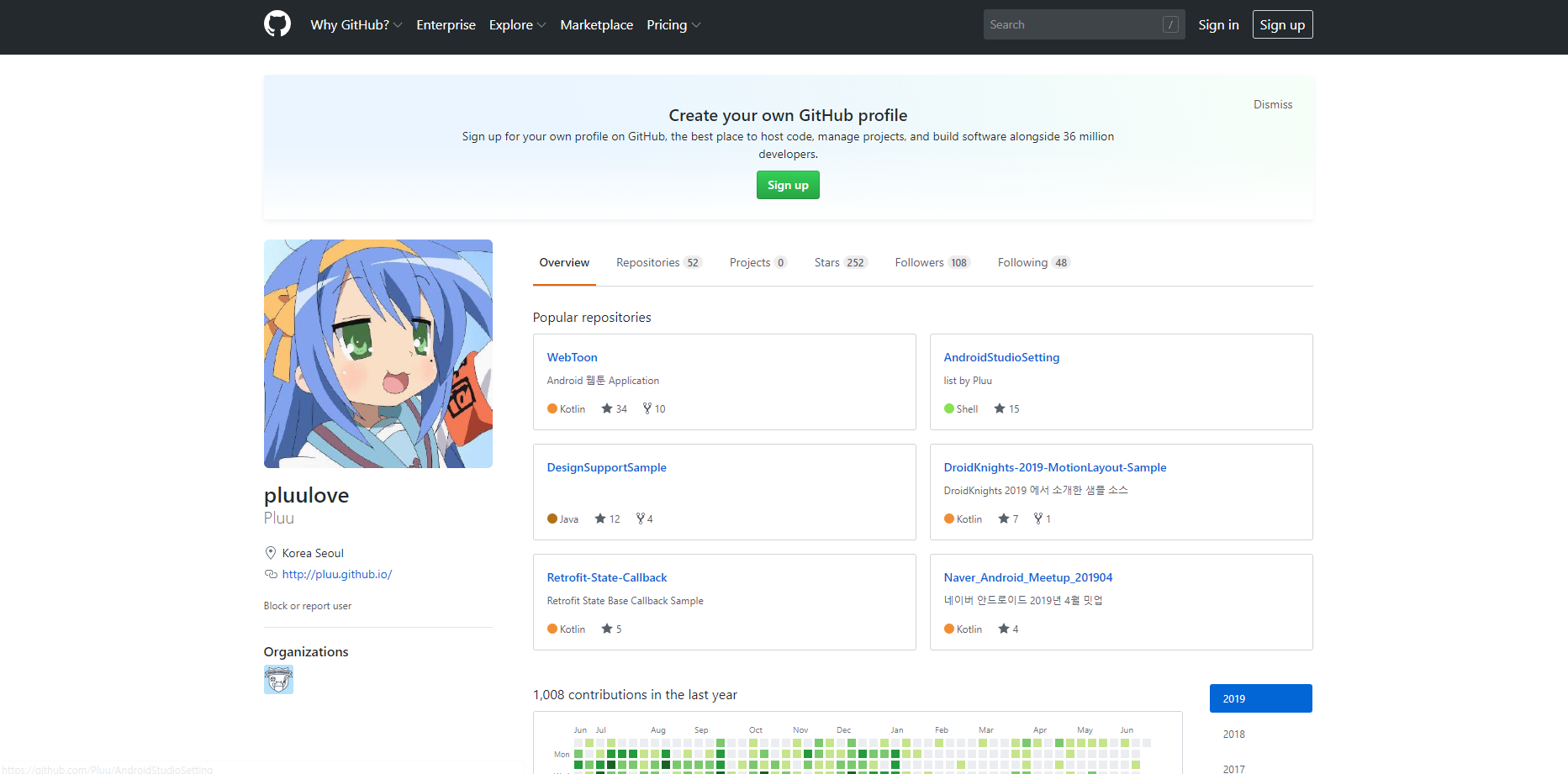Select the Overview tab
This screenshot has height=774, width=1568.
coord(564,262)
